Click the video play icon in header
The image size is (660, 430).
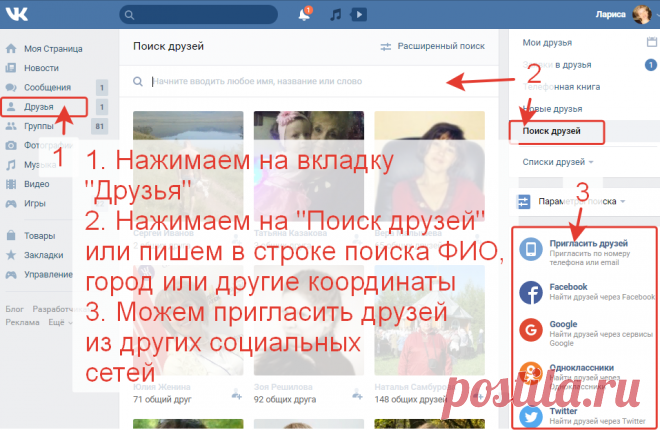pos(358,15)
